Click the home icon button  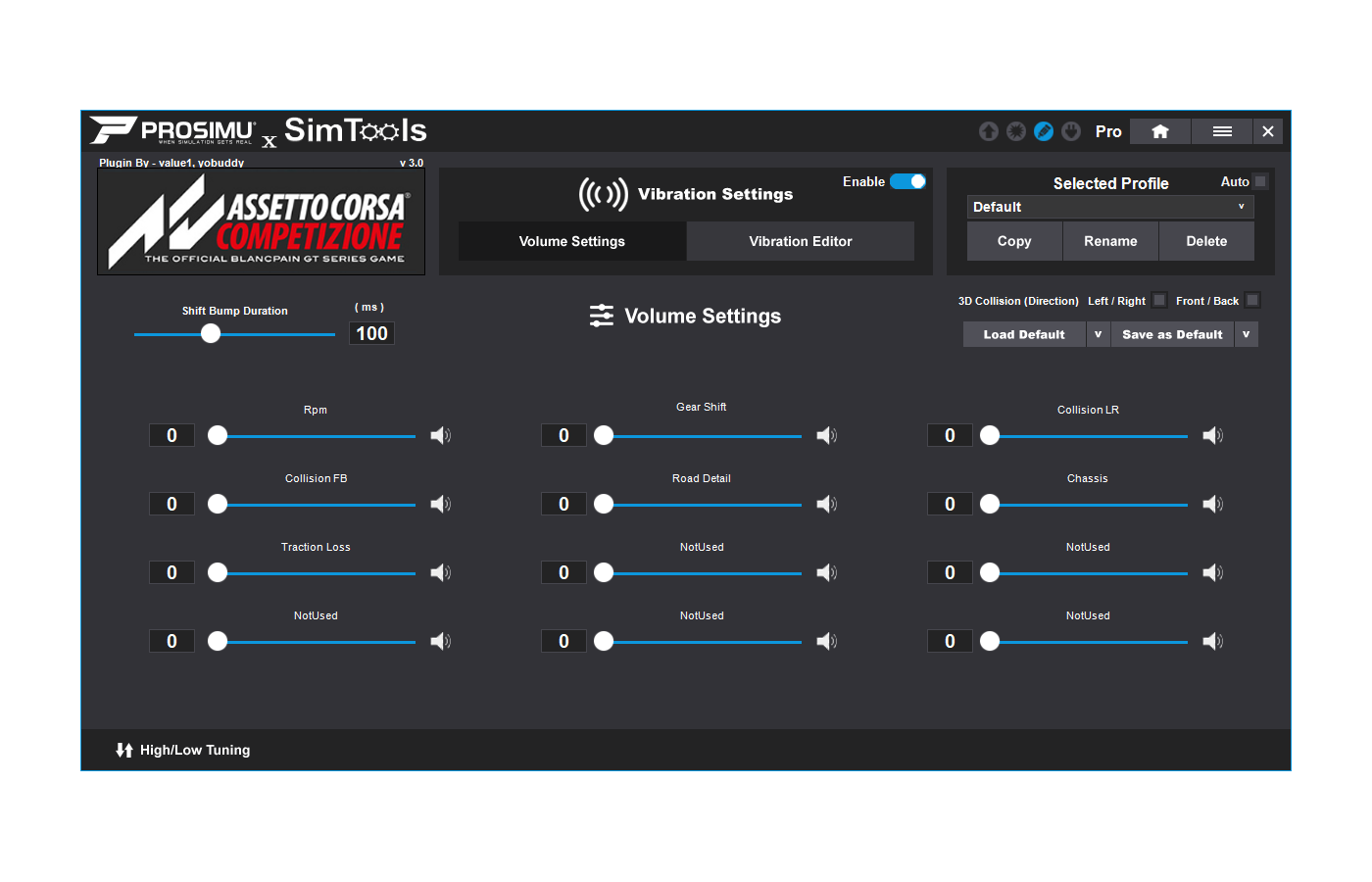pyautogui.click(x=1159, y=131)
